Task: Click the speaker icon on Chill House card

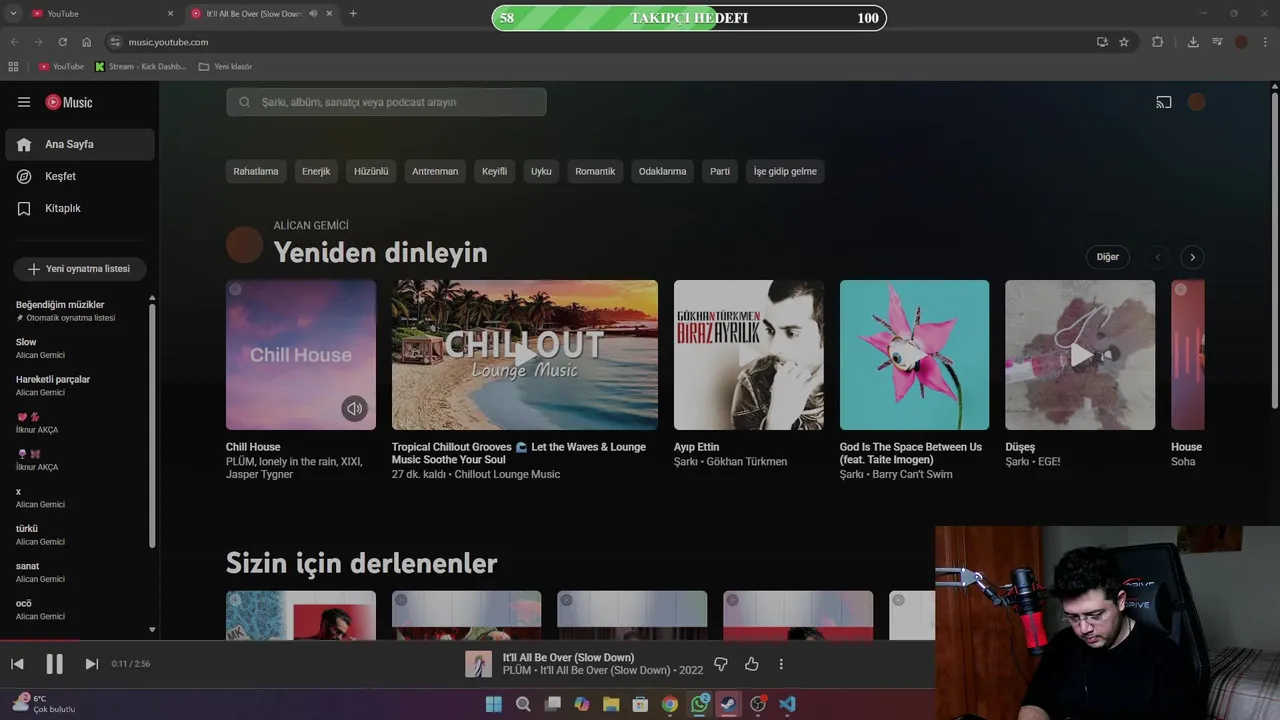Action: point(354,408)
